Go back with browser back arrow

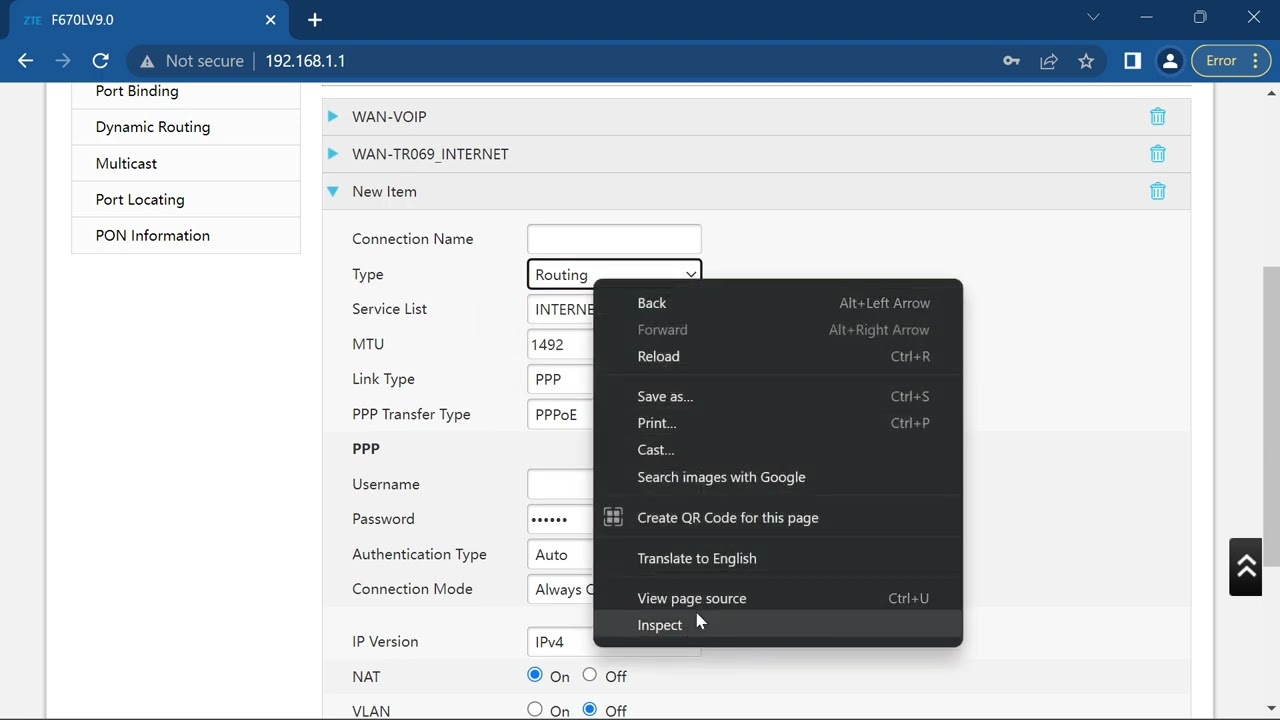pyautogui.click(x=26, y=61)
